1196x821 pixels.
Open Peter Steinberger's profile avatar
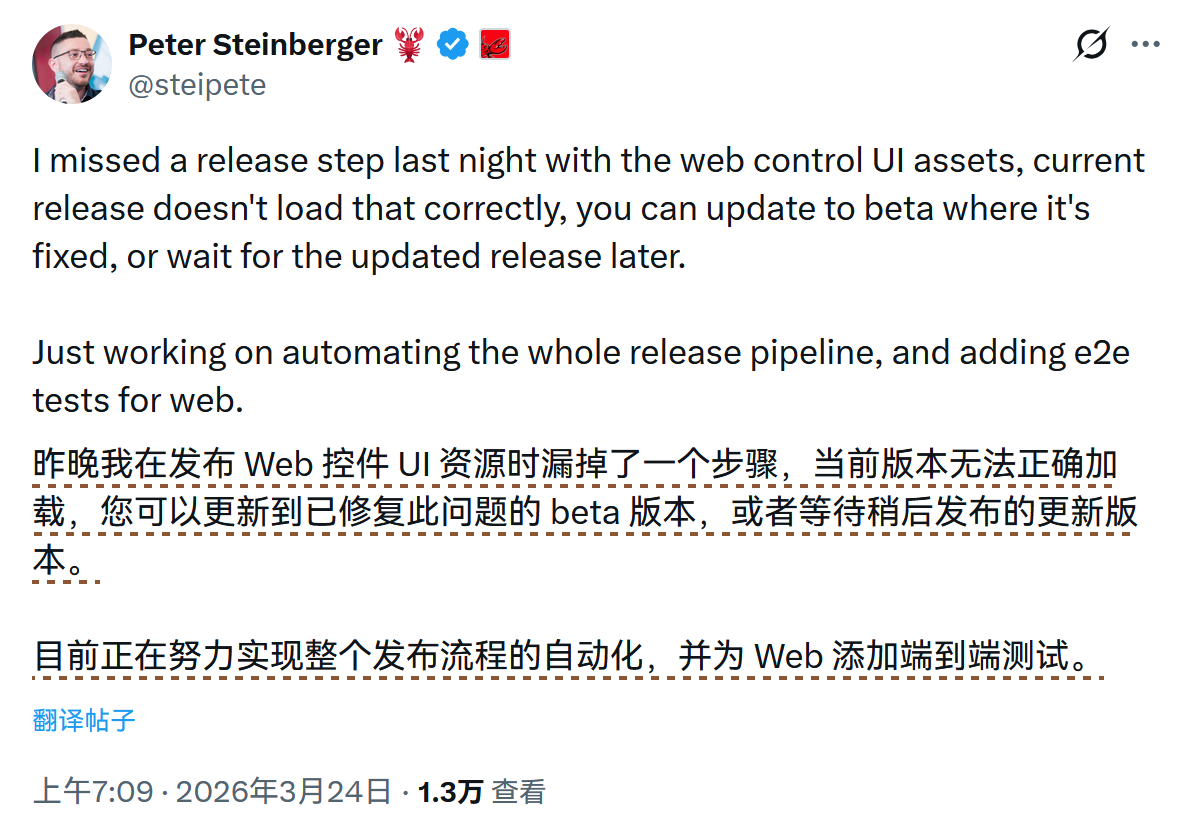[72, 64]
